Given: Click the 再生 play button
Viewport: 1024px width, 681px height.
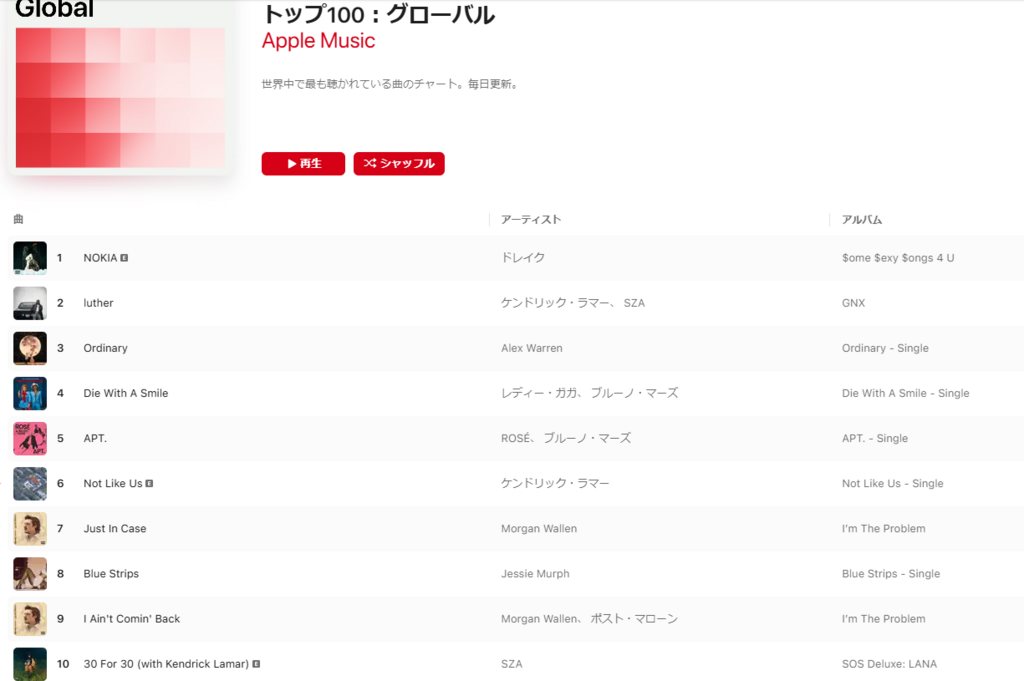Looking at the screenshot, I should (x=303, y=163).
